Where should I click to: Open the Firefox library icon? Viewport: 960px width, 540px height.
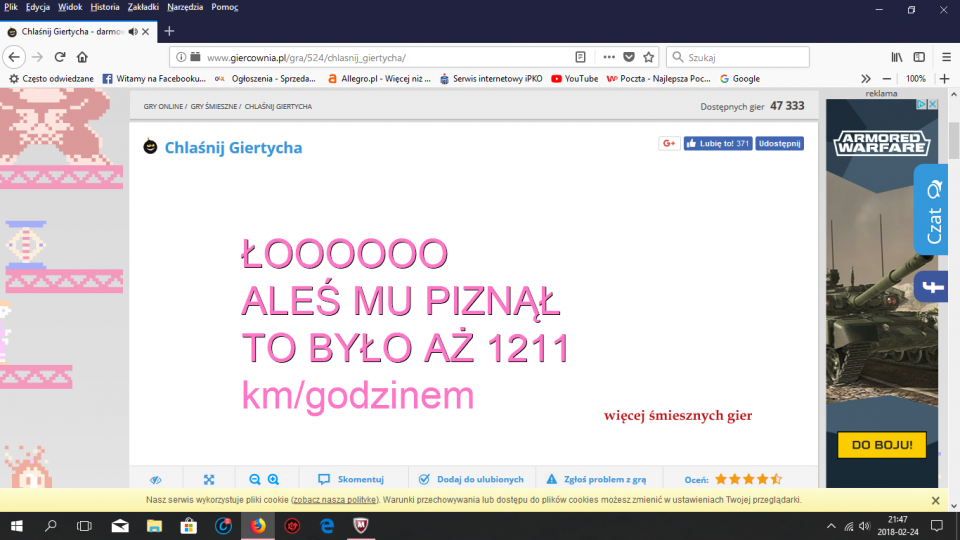(897, 57)
